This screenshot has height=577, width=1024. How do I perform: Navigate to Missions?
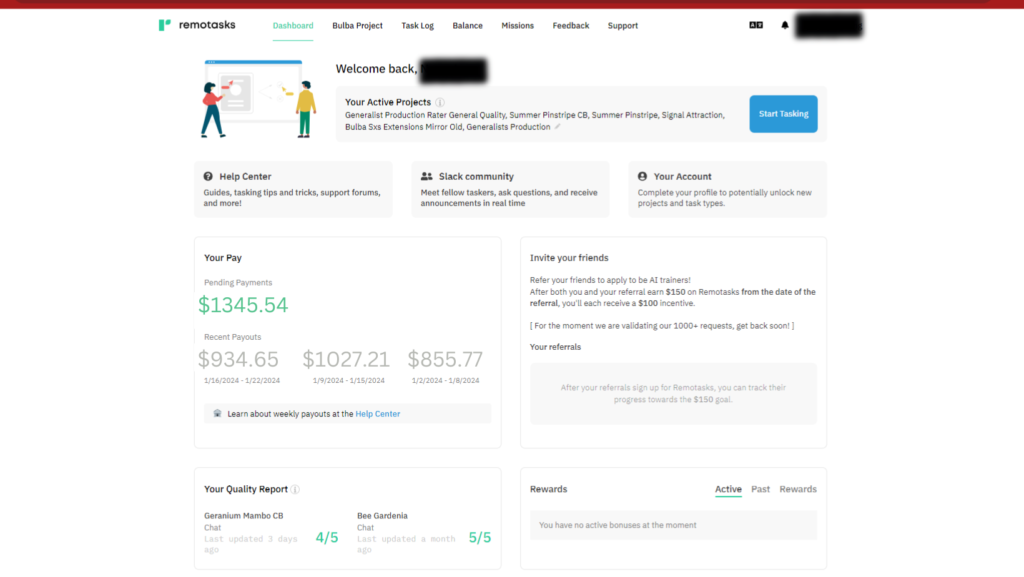coord(517,26)
